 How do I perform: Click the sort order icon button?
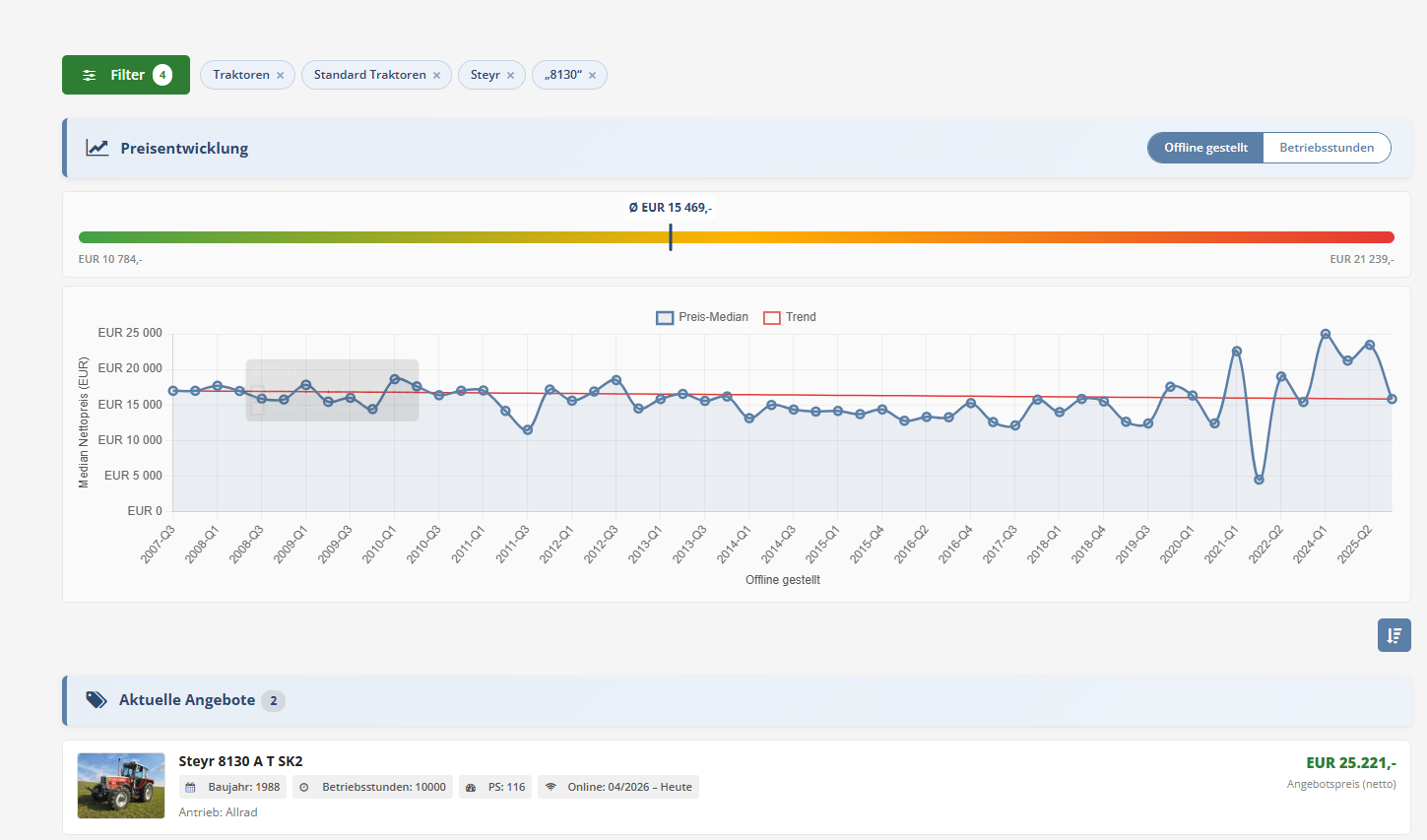coord(1395,635)
